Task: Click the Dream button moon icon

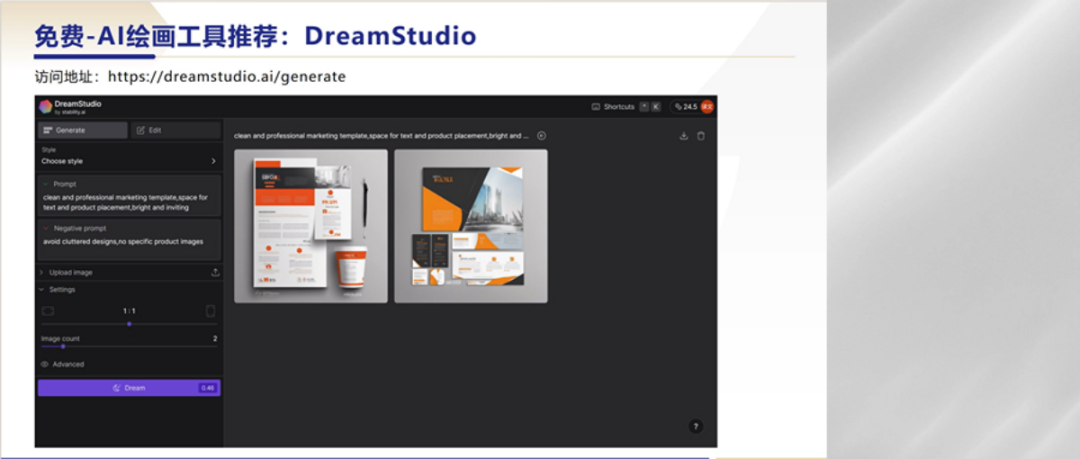Action: click(117, 388)
